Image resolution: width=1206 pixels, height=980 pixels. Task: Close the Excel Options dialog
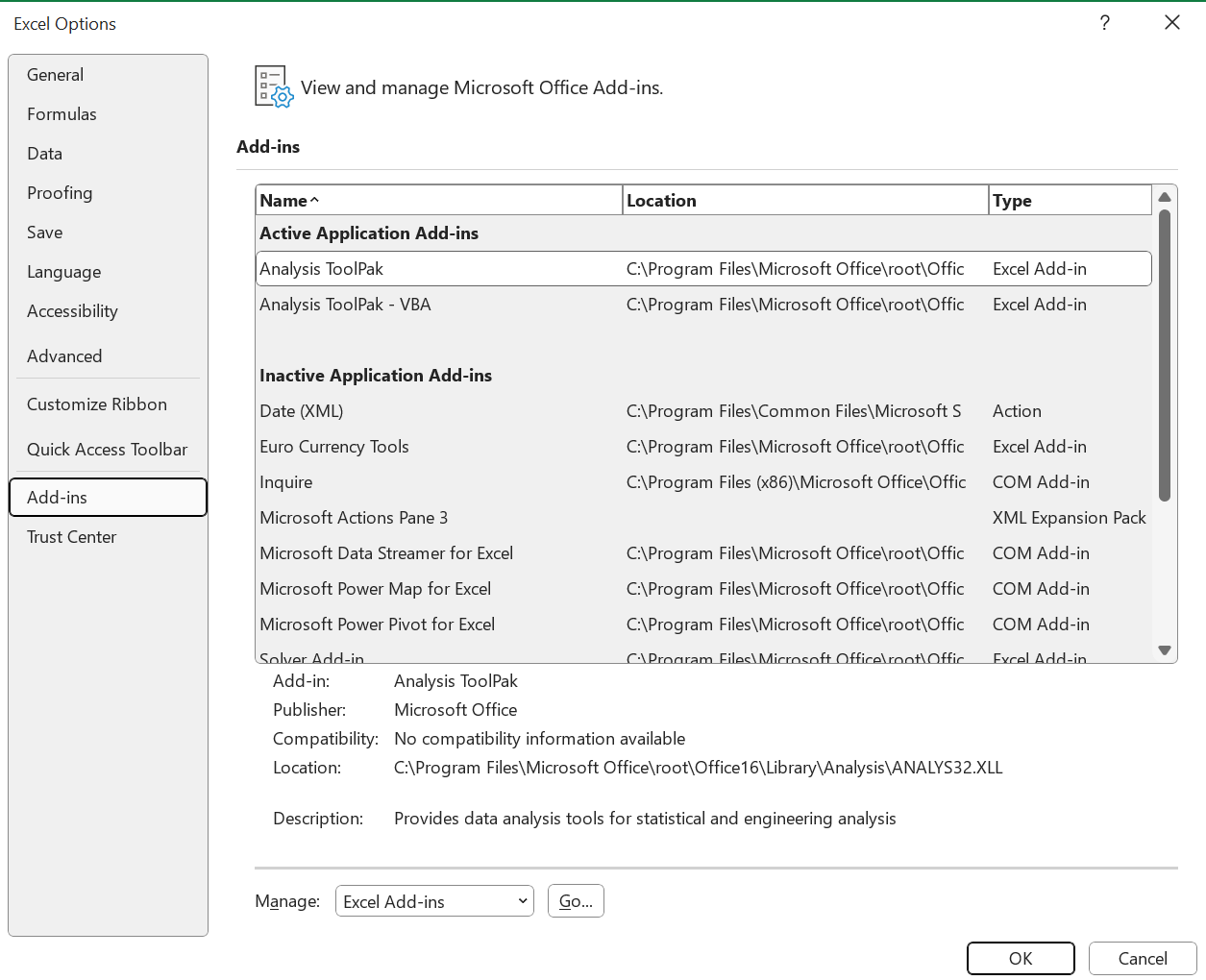point(1171,23)
